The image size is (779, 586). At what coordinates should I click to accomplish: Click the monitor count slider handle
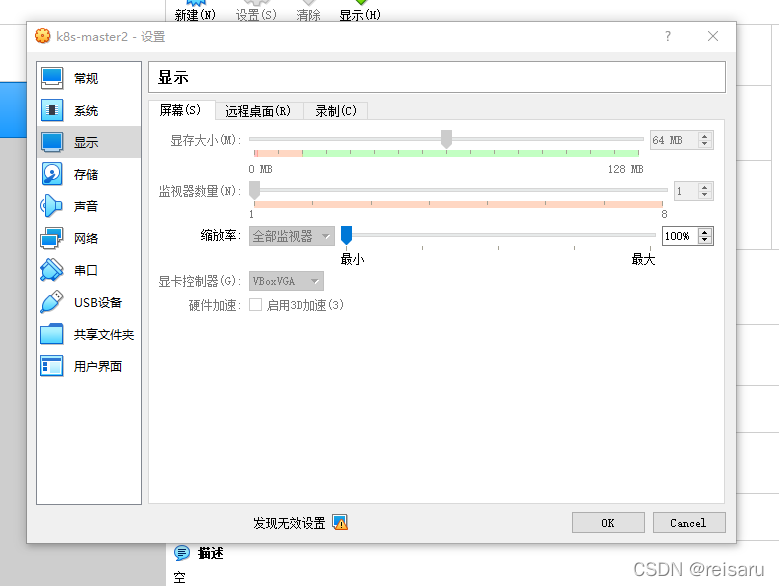coord(254,190)
